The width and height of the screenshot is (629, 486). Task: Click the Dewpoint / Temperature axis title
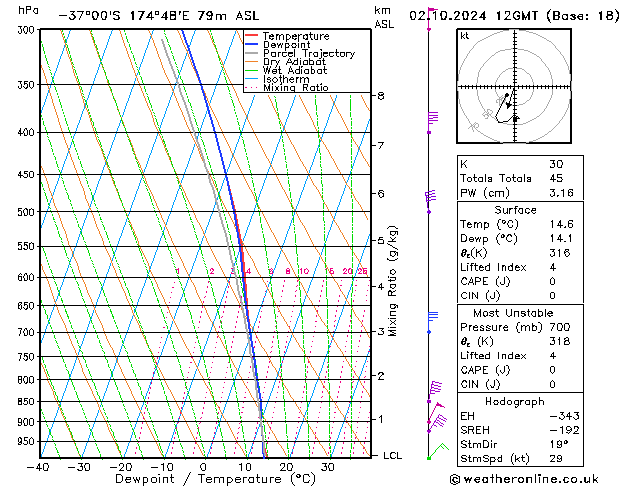215,479
